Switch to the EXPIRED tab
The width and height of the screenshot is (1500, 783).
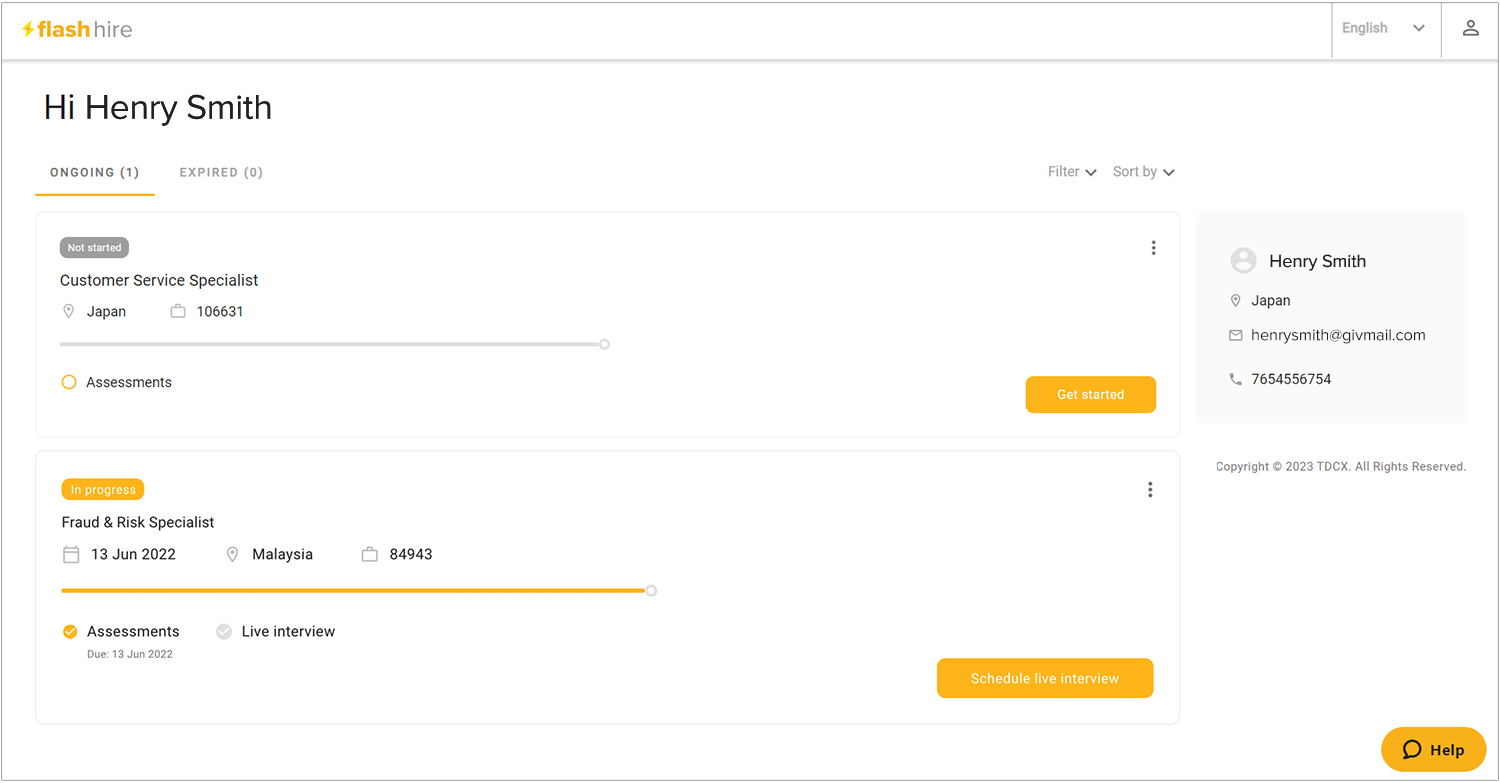coord(221,172)
